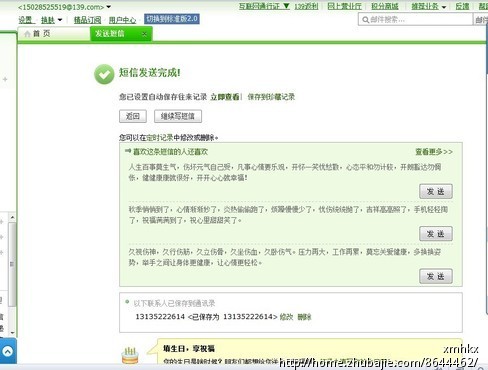The image size is (488, 370).
Task: Click the 删除 link for contact 13135222614
Action: tap(304, 317)
